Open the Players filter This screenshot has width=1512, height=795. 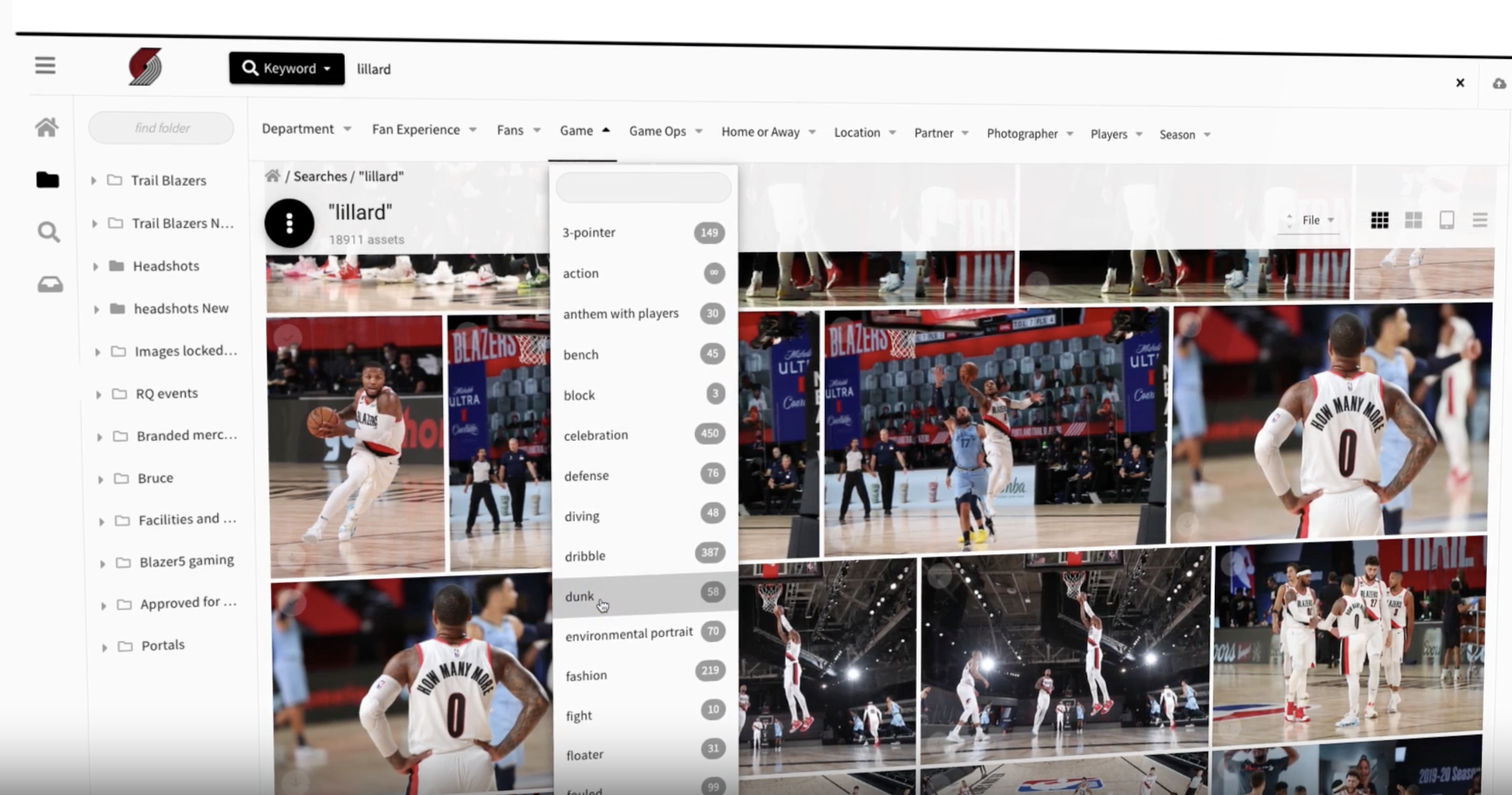pos(1116,135)
